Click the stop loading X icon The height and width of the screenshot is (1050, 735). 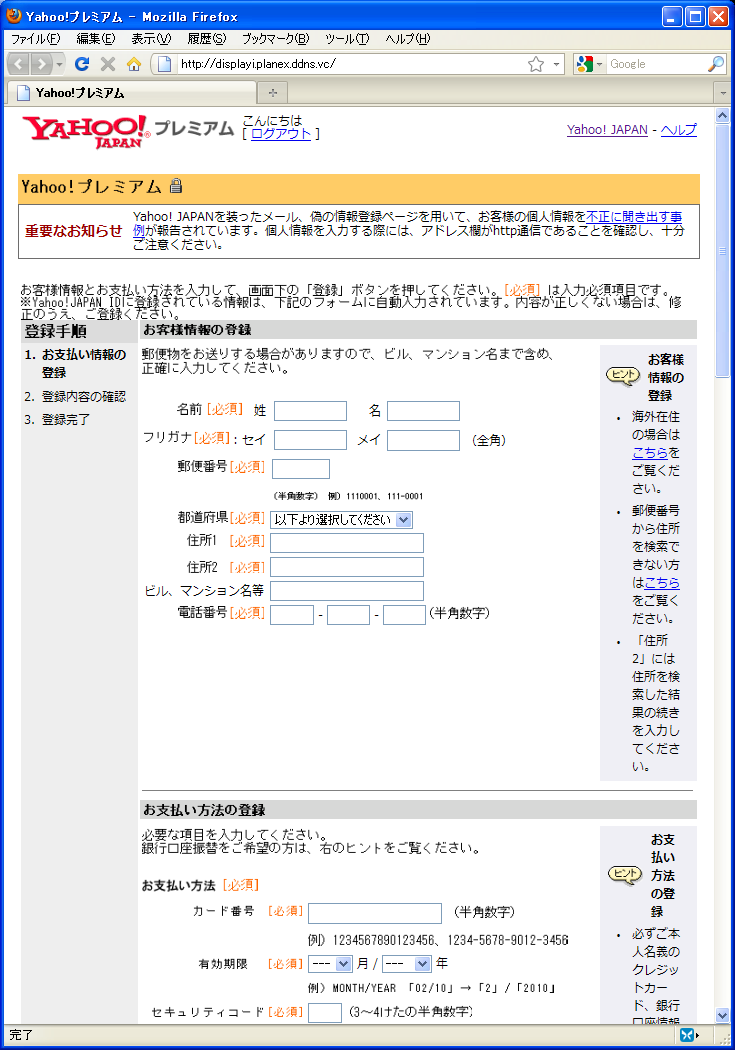pyautogui.click(x=107, y=64)
